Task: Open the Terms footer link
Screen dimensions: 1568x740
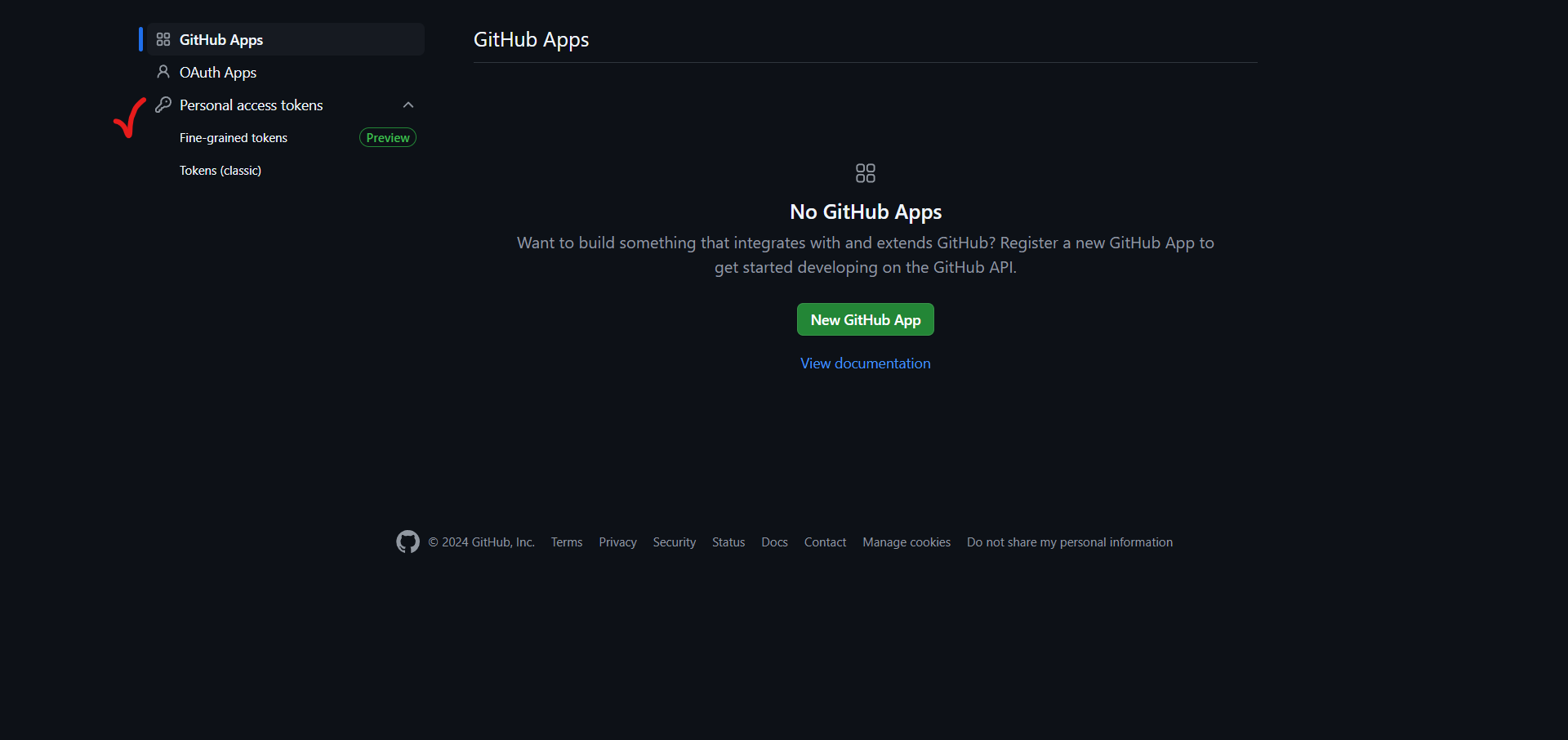Action: (567, 542)
